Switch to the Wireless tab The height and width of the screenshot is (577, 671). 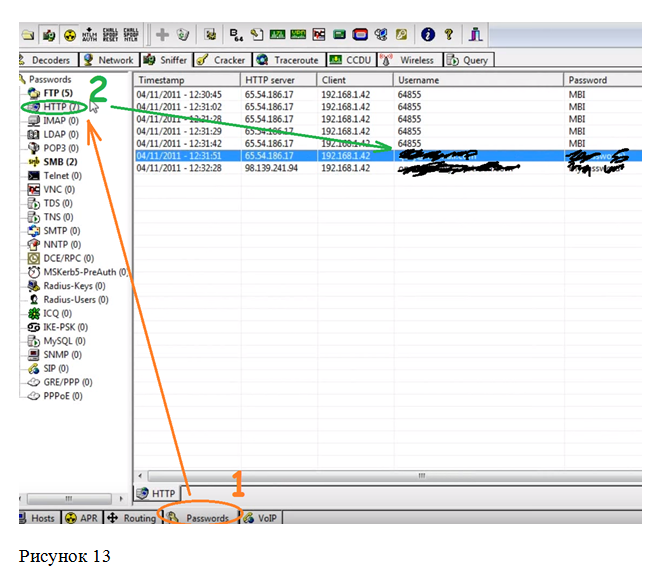click(x=410, y=60)
